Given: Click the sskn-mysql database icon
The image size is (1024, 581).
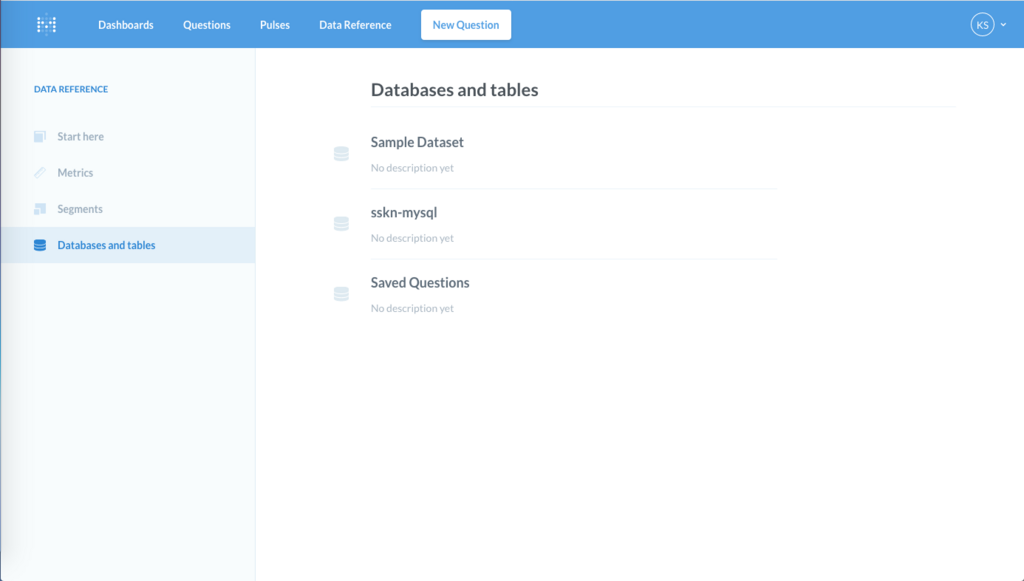Looking at the screenshot, I should coord(342,224).
